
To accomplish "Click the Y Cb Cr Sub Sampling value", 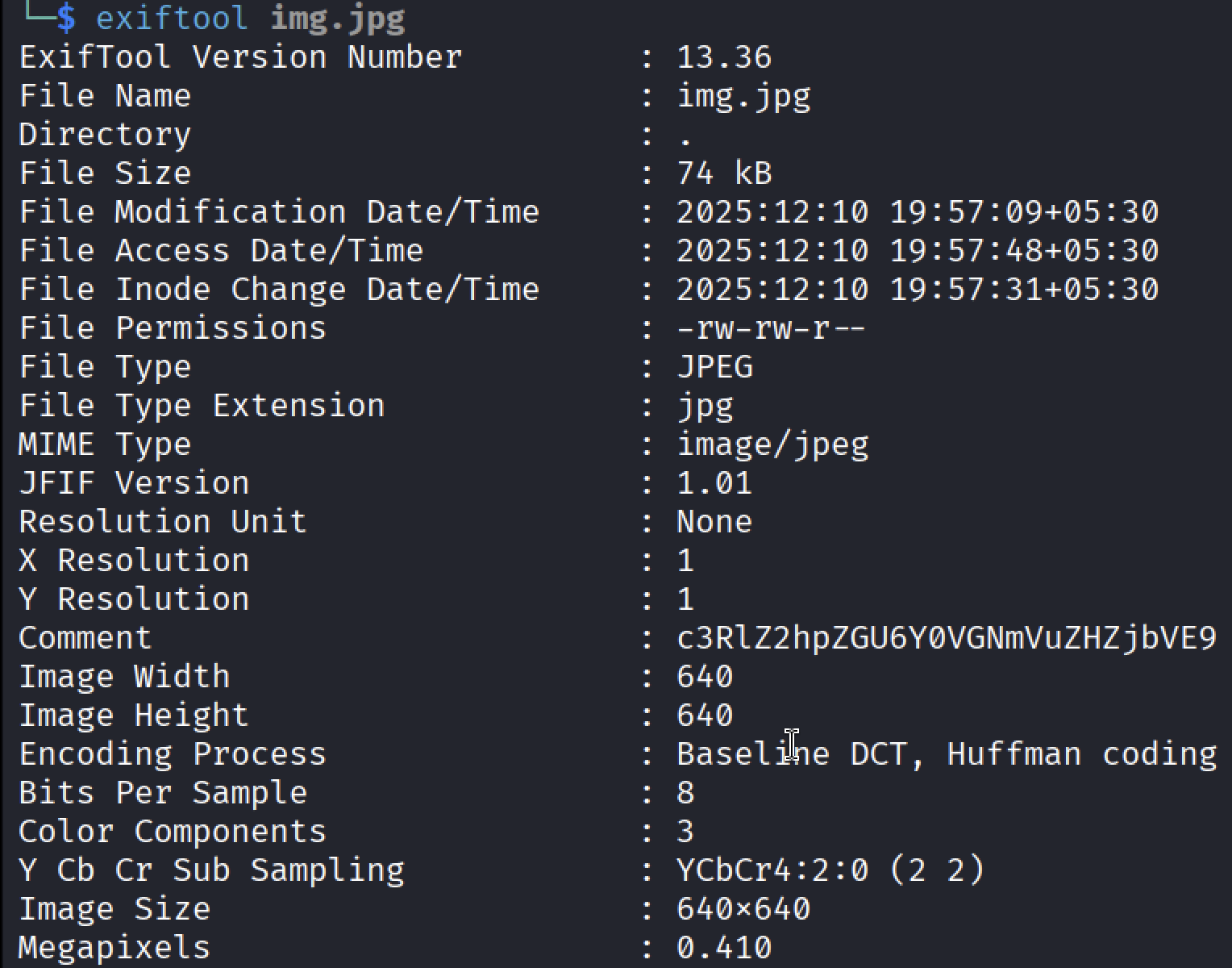I will (x=830, y=870).
